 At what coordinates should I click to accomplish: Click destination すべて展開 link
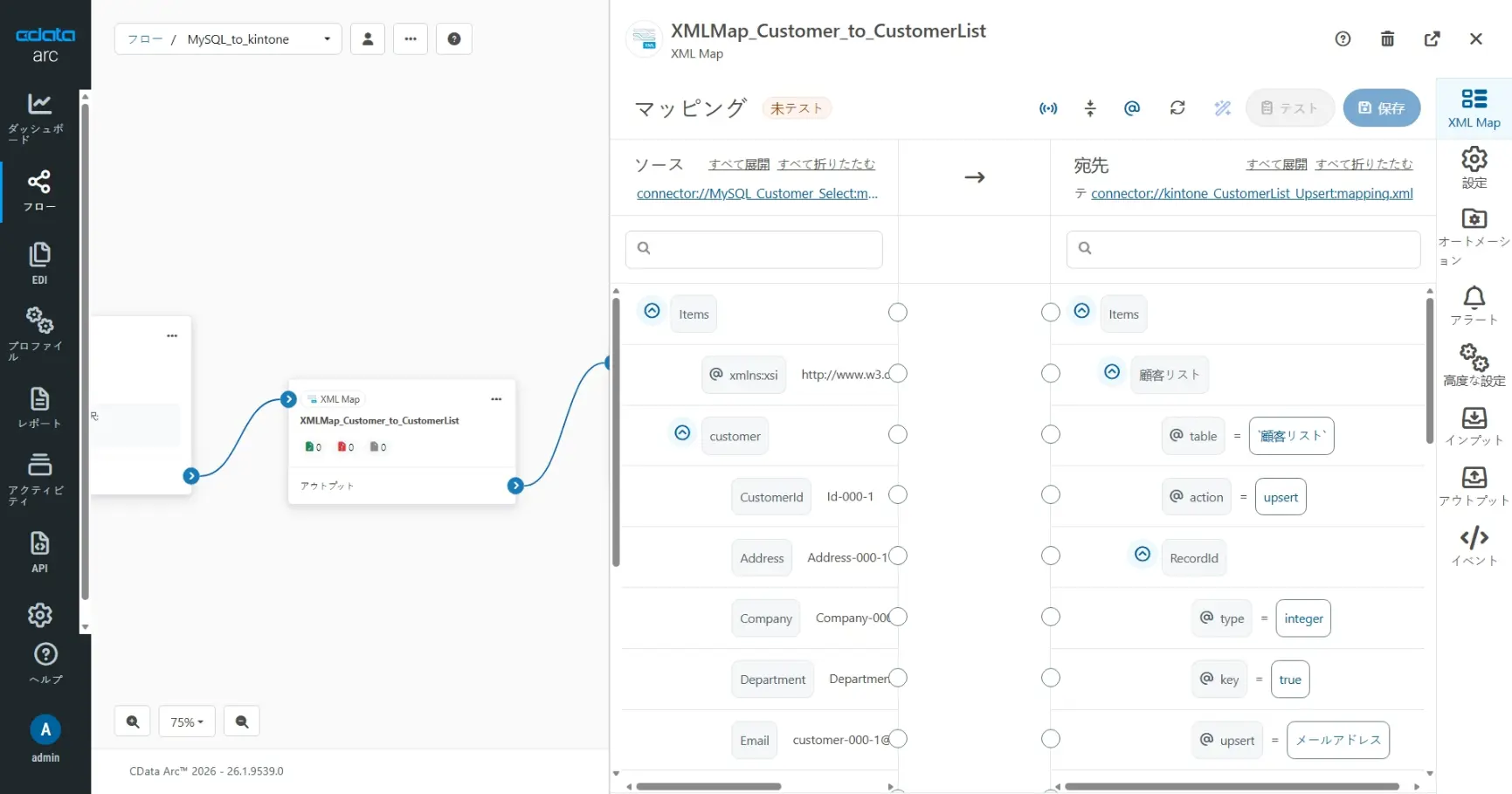[1276, 164]
